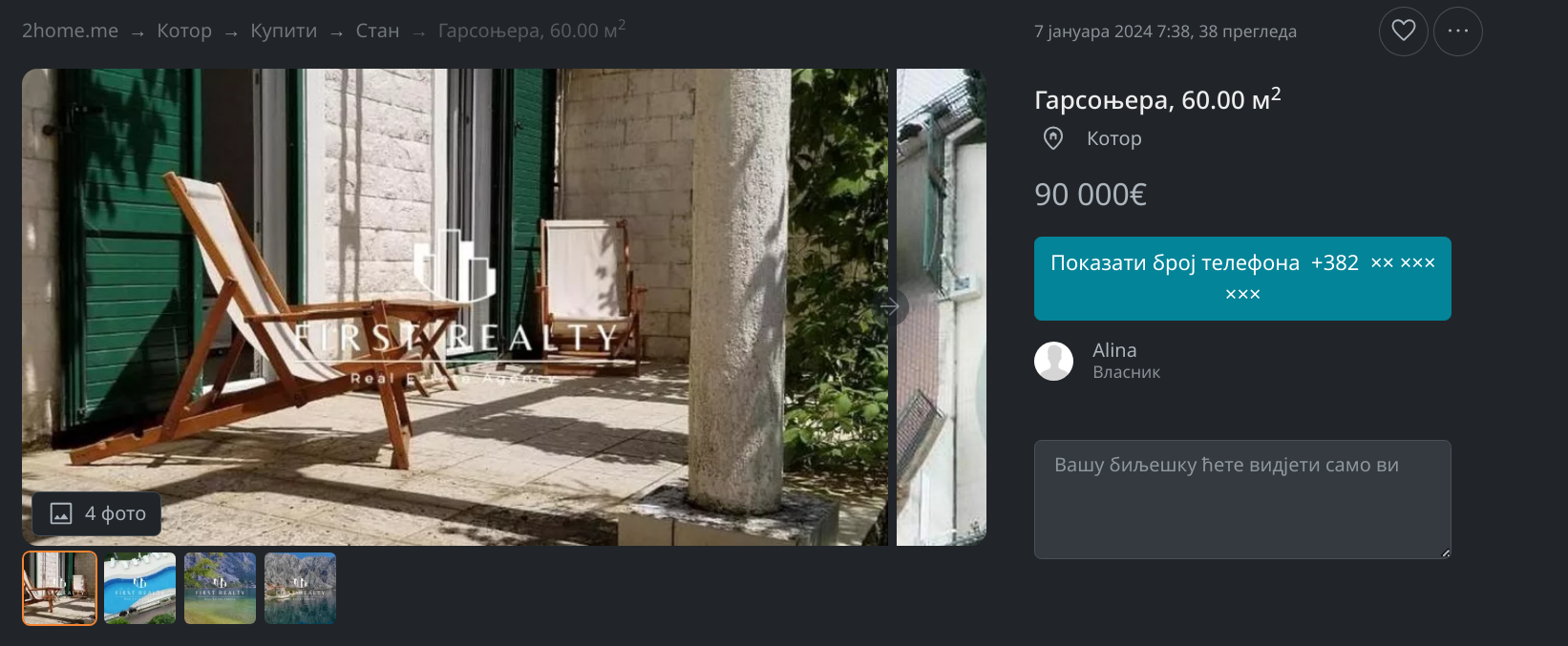Click the owner name Alina
Image resolution: width=1568 pixels, height=646 pixels.
1114,350
